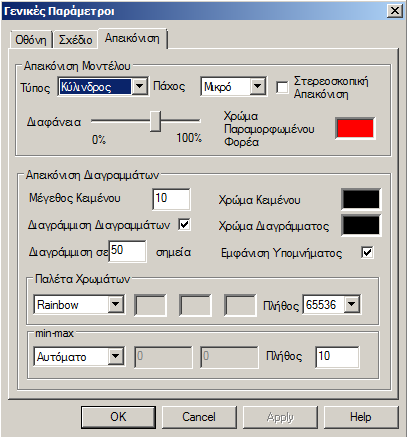The image size is (407, 437).
Task: Toggle Διαγράμμιση Διαγραμμάτων checkbox
Action: (x=184, y=225)
